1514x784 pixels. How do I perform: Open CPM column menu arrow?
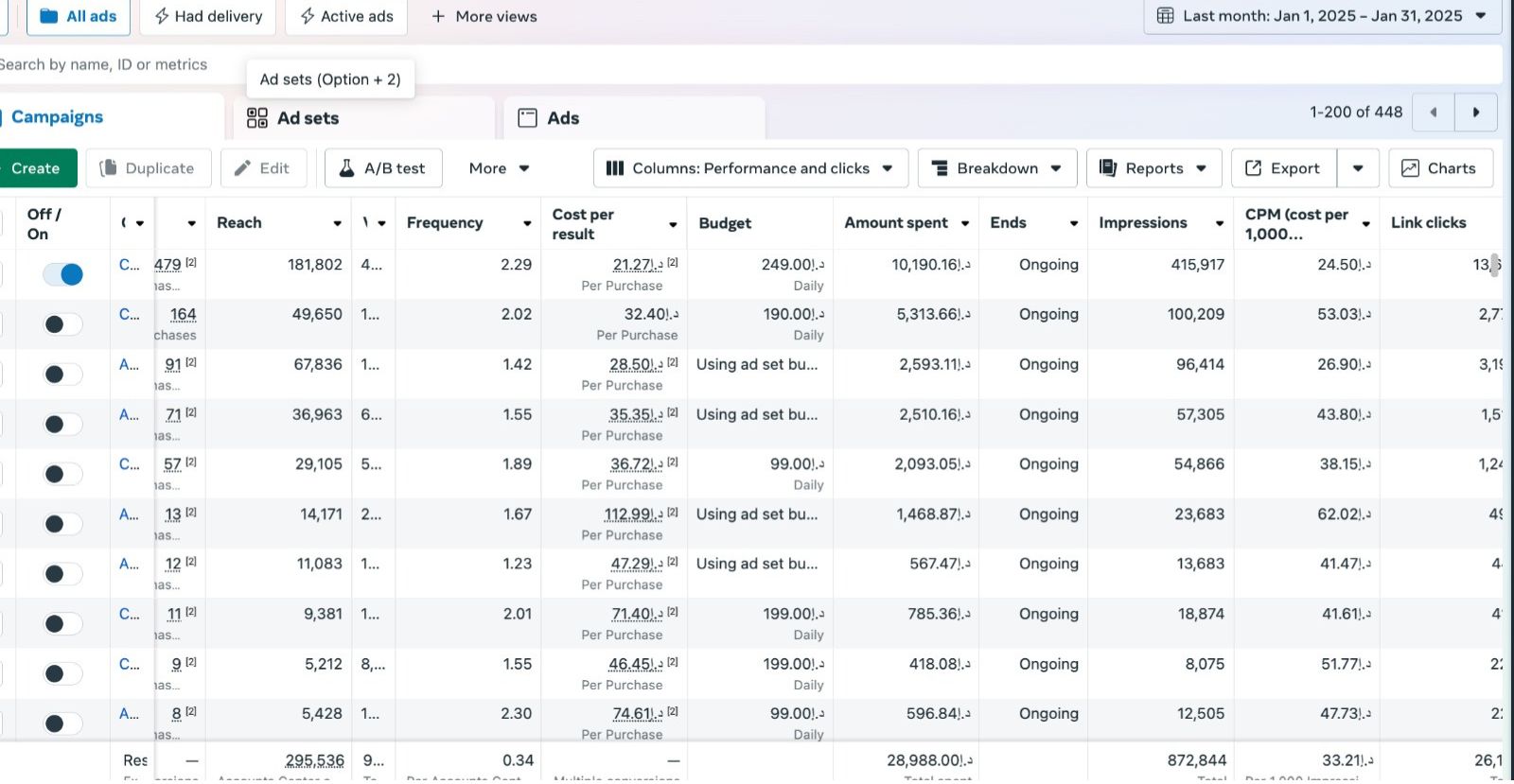pyautogui.click(x=1366, y=224)
